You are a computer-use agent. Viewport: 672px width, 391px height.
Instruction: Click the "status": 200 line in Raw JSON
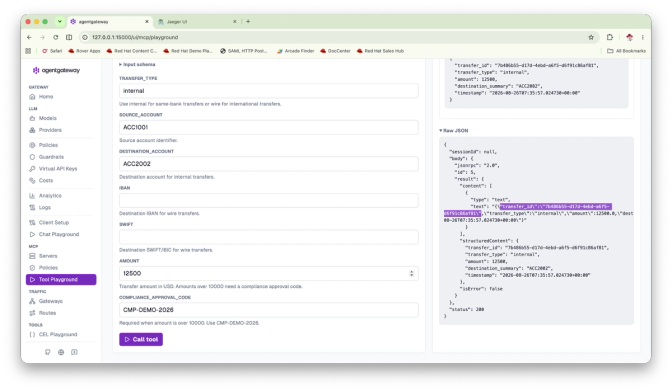(x=466, y=310)
